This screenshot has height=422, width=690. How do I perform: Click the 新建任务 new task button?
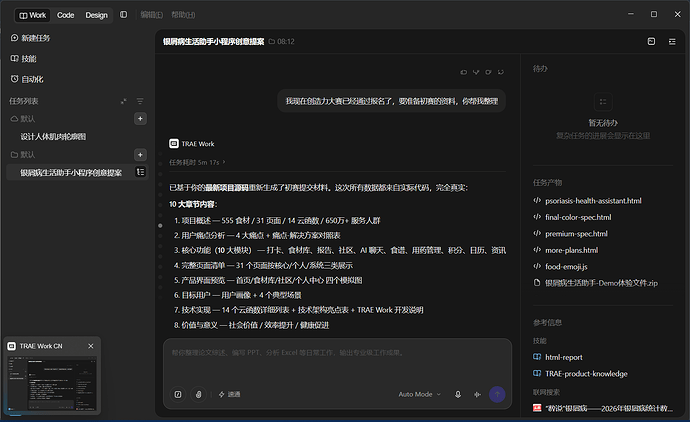tap(30, 38)
